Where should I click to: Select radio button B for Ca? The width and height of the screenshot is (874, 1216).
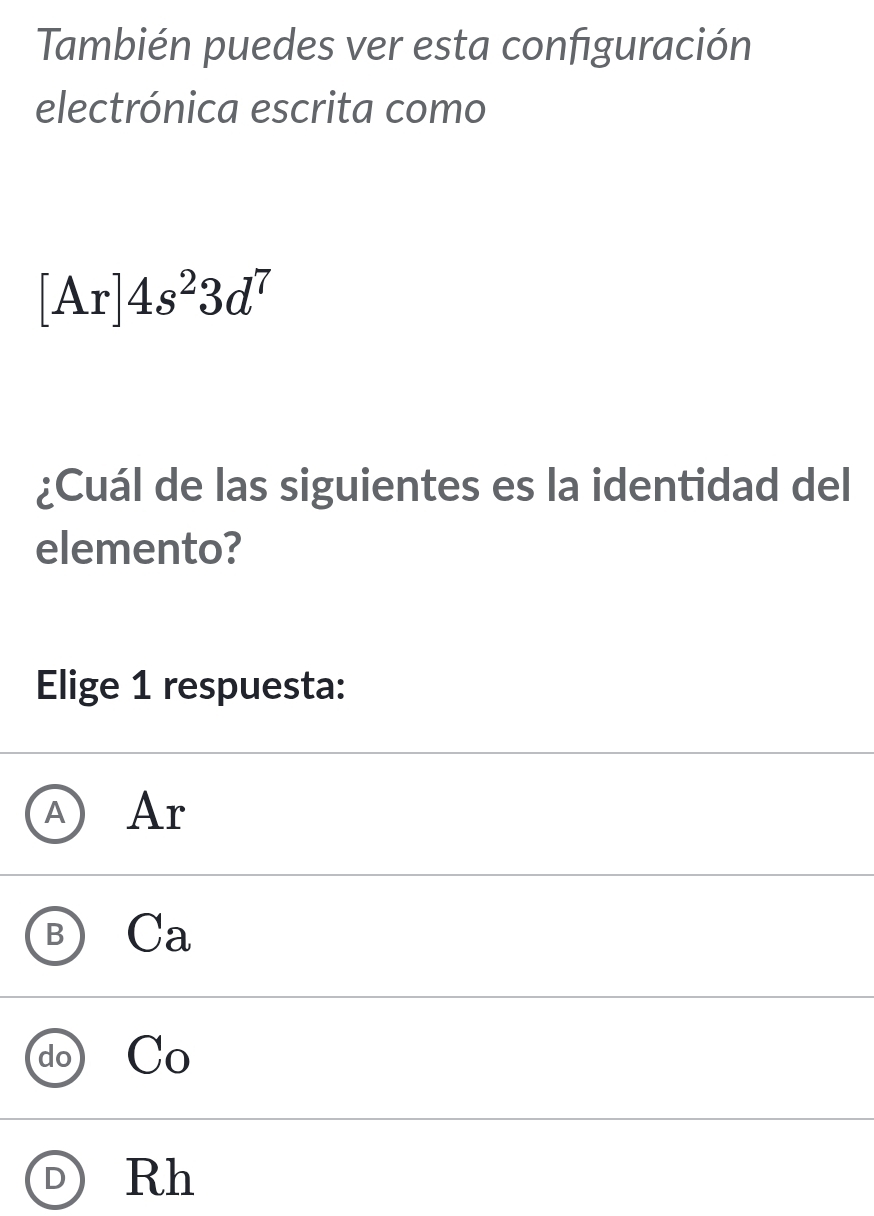(58, 936)
